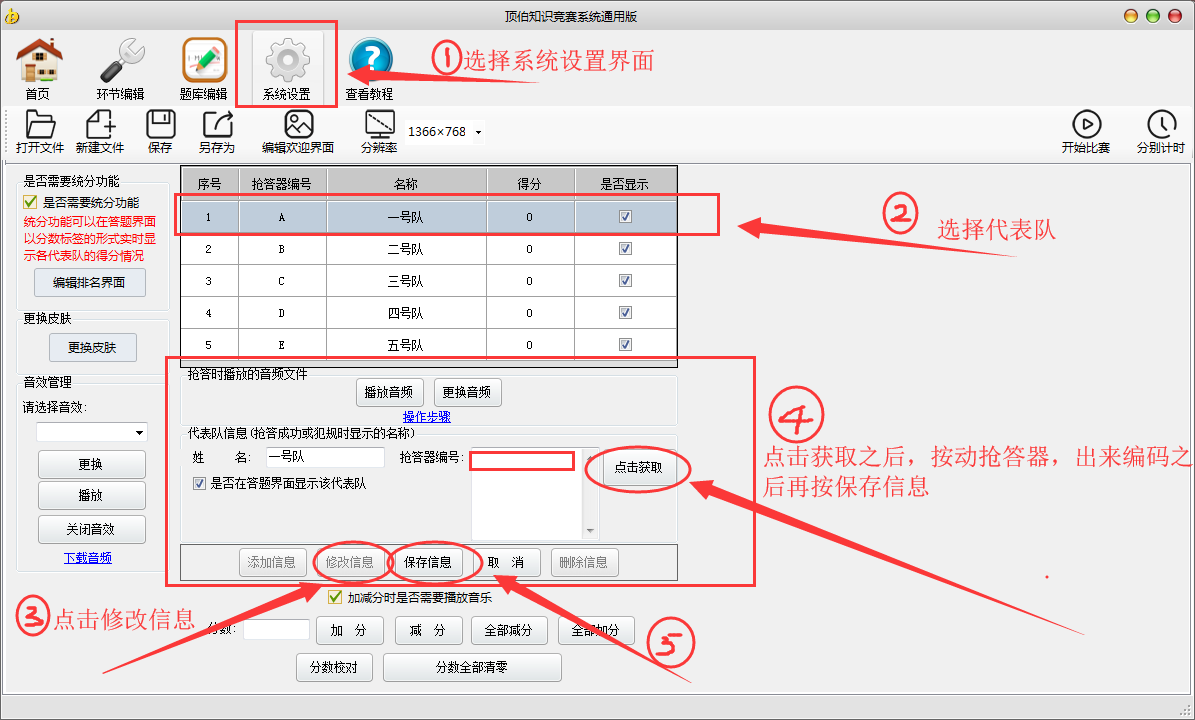
Task: Toggle 加减分时是否需要播放音乐 checkbox
Action: pyautogui.click(x=335, y=598)
